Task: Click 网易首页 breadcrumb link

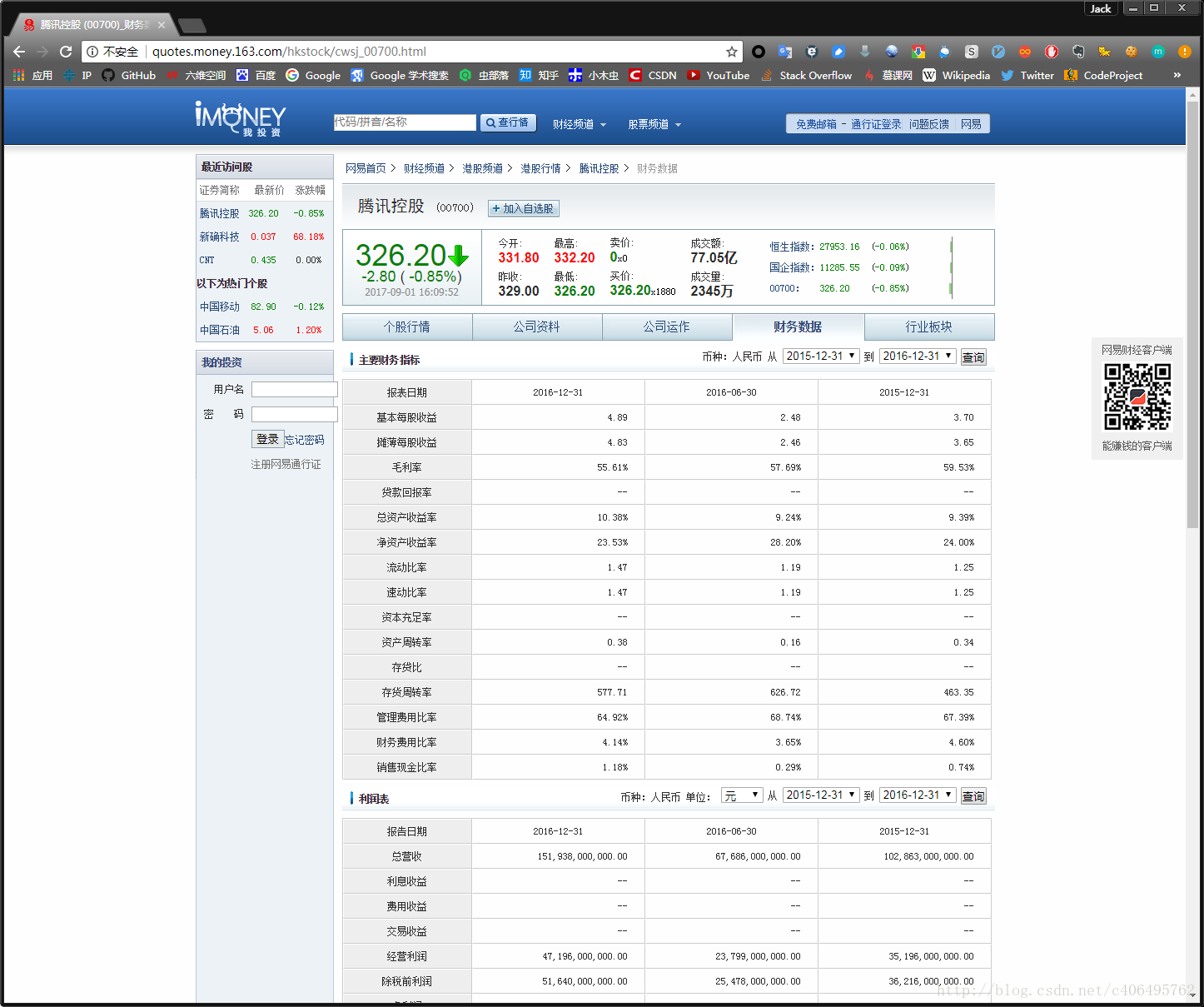Action: pyautogui.click(x=366, y=168)
